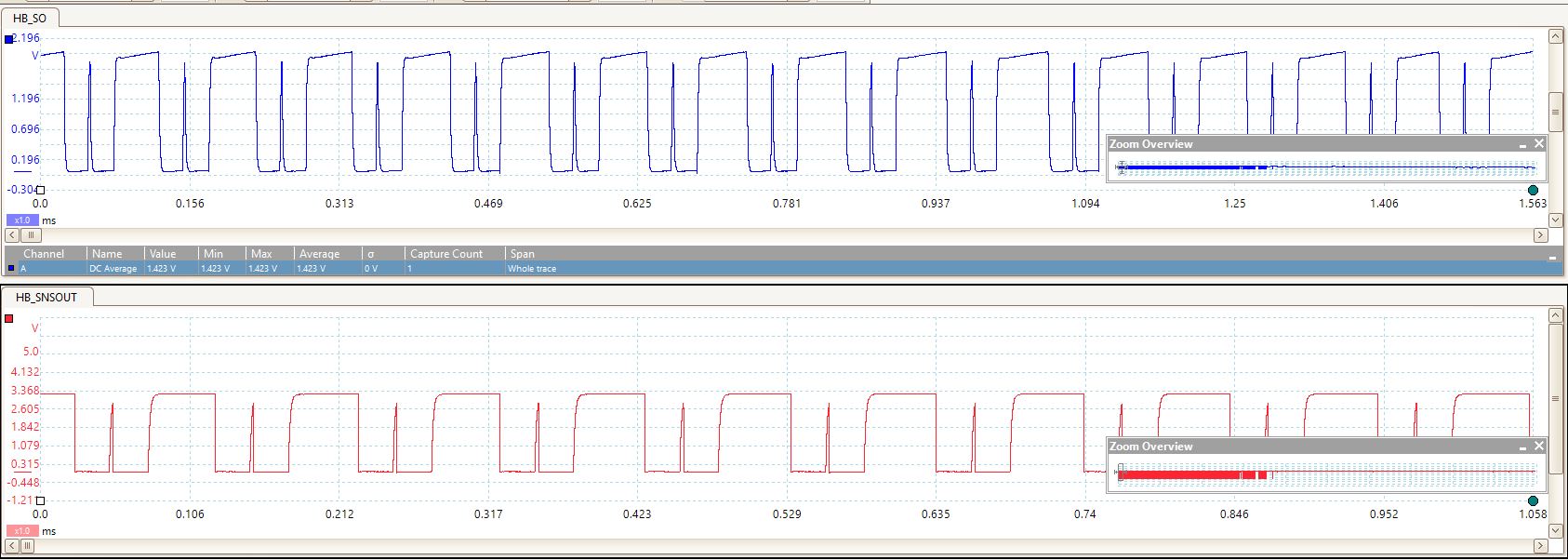Click the Min column header
The width and height of the screenshot is (1568, 560).
click(x=214, y=254)
